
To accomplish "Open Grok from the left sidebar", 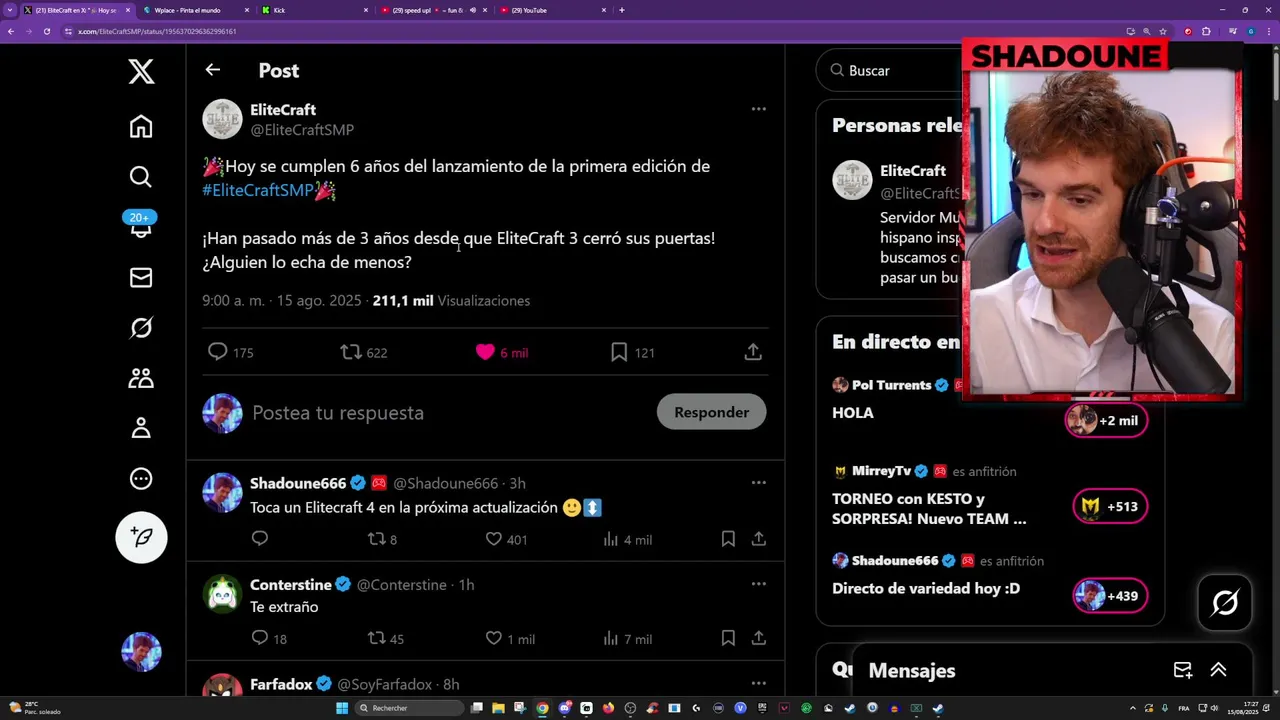I will (141, 327).
